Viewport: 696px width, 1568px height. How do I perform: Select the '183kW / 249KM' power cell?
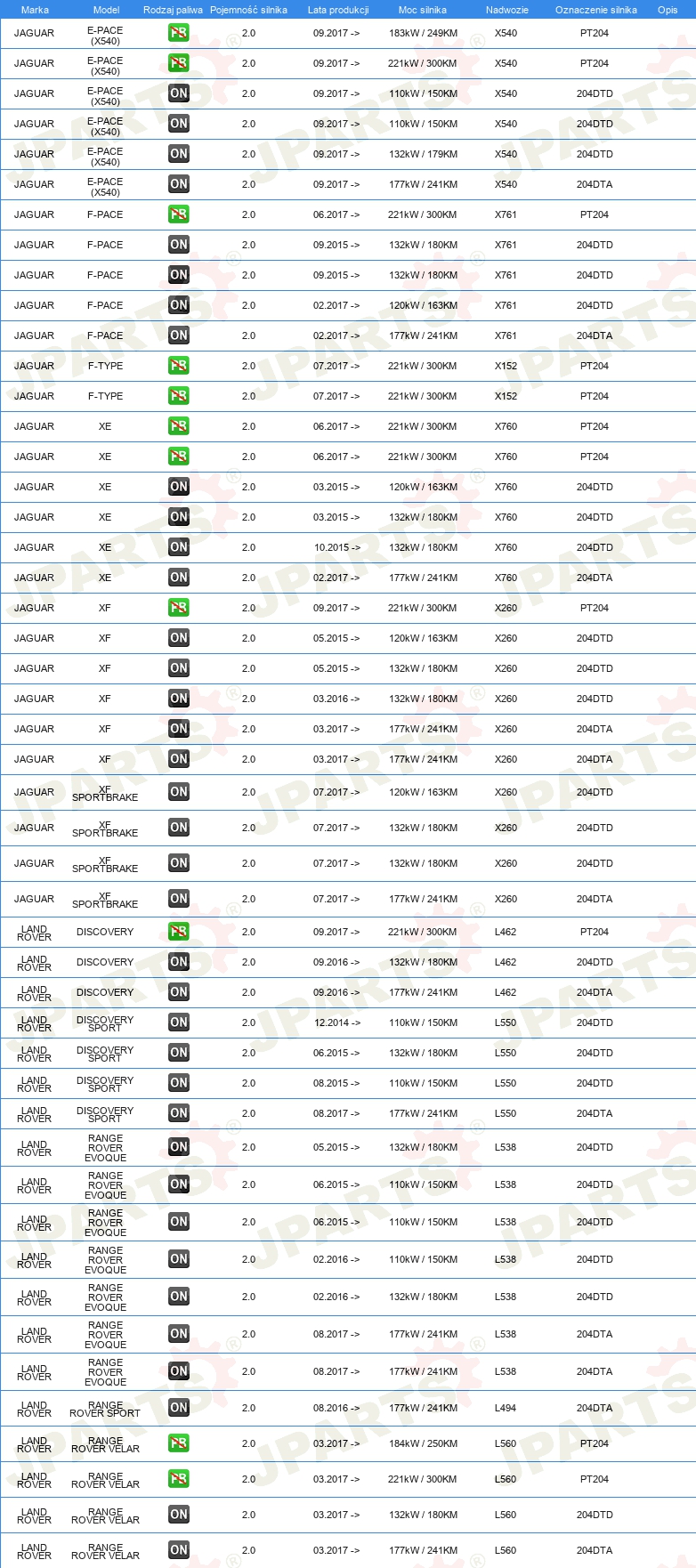pyautogui.click(x=423, y=33)
